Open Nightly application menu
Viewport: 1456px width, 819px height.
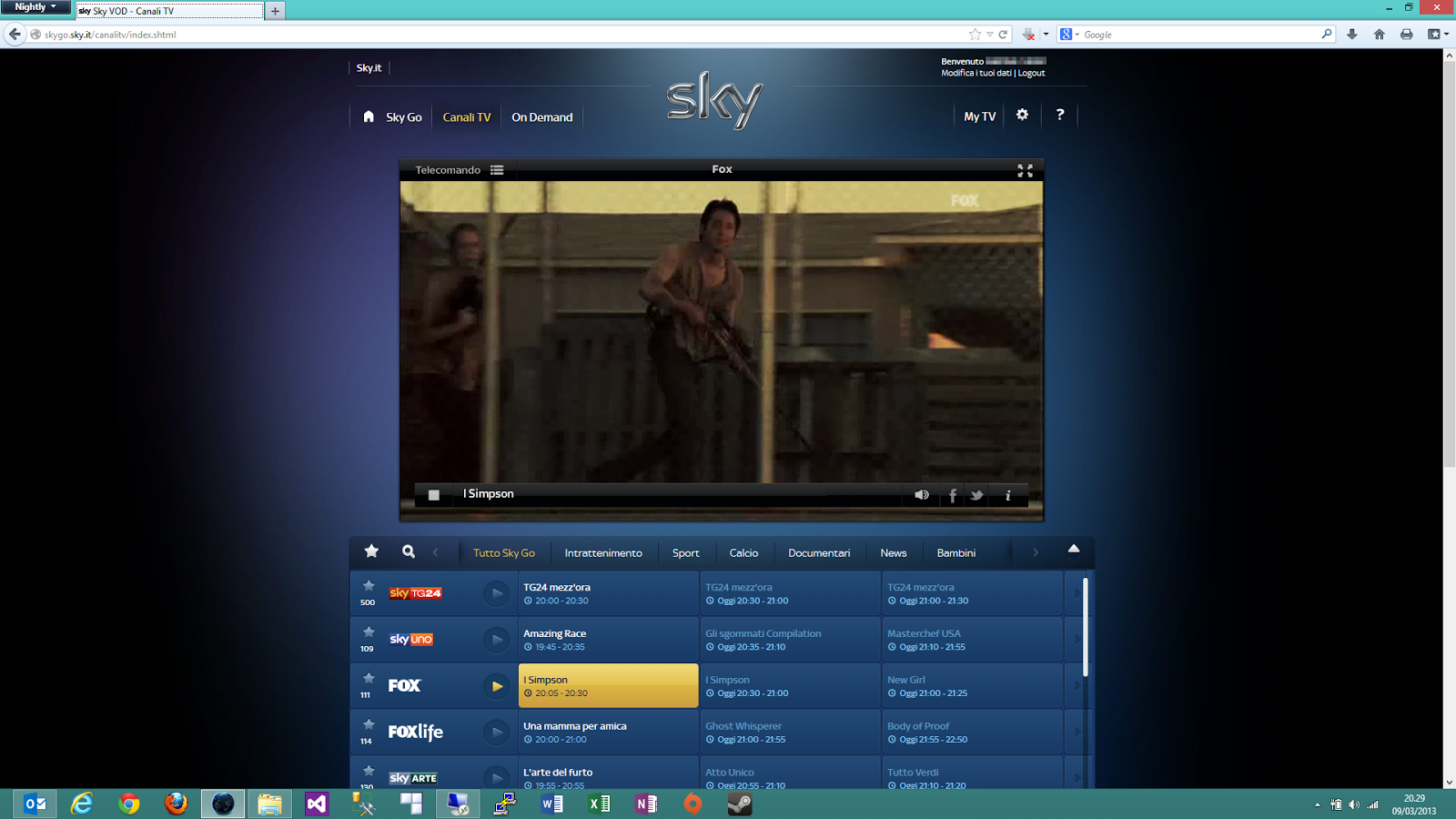coord(35,6)
